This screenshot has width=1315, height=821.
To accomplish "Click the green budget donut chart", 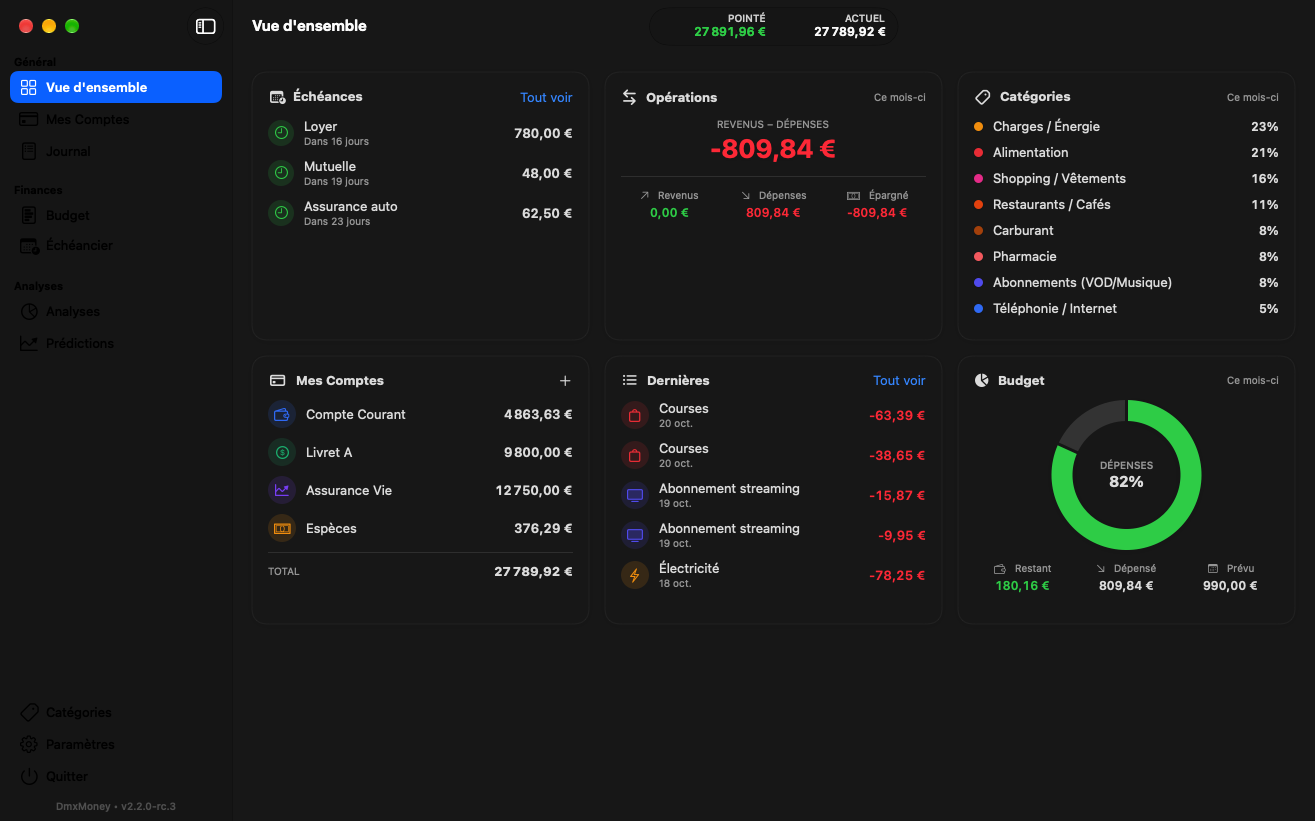I will click(1126, 475).
